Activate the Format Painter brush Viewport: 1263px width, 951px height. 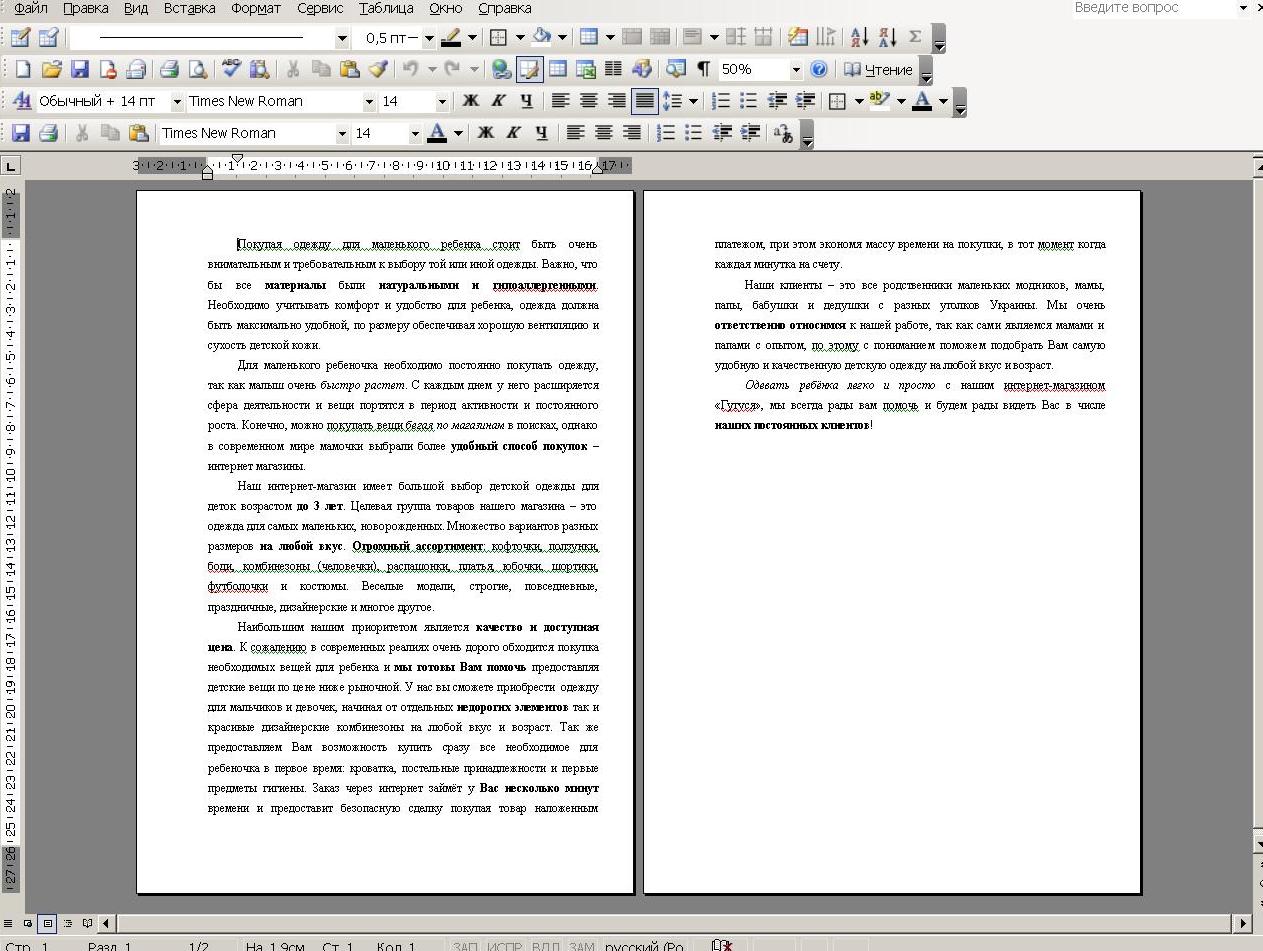pos(378,69)
